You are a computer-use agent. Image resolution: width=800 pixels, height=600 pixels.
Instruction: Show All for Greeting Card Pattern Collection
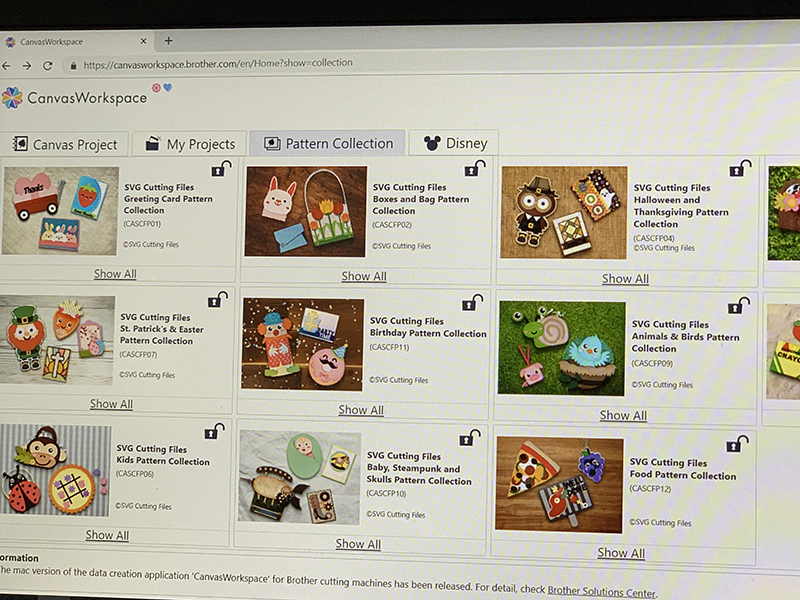click(115, 274)
